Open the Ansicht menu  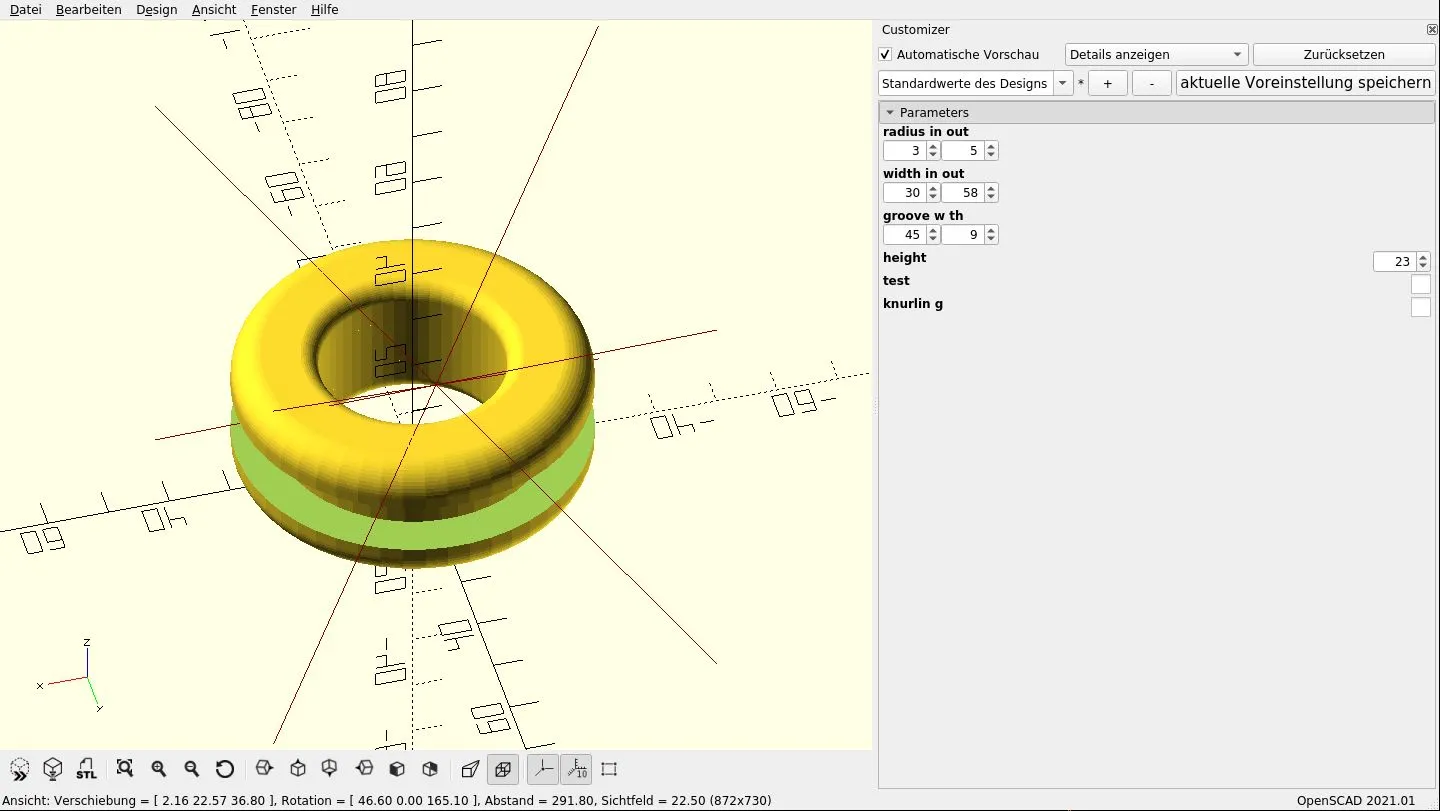click(214, 10)
